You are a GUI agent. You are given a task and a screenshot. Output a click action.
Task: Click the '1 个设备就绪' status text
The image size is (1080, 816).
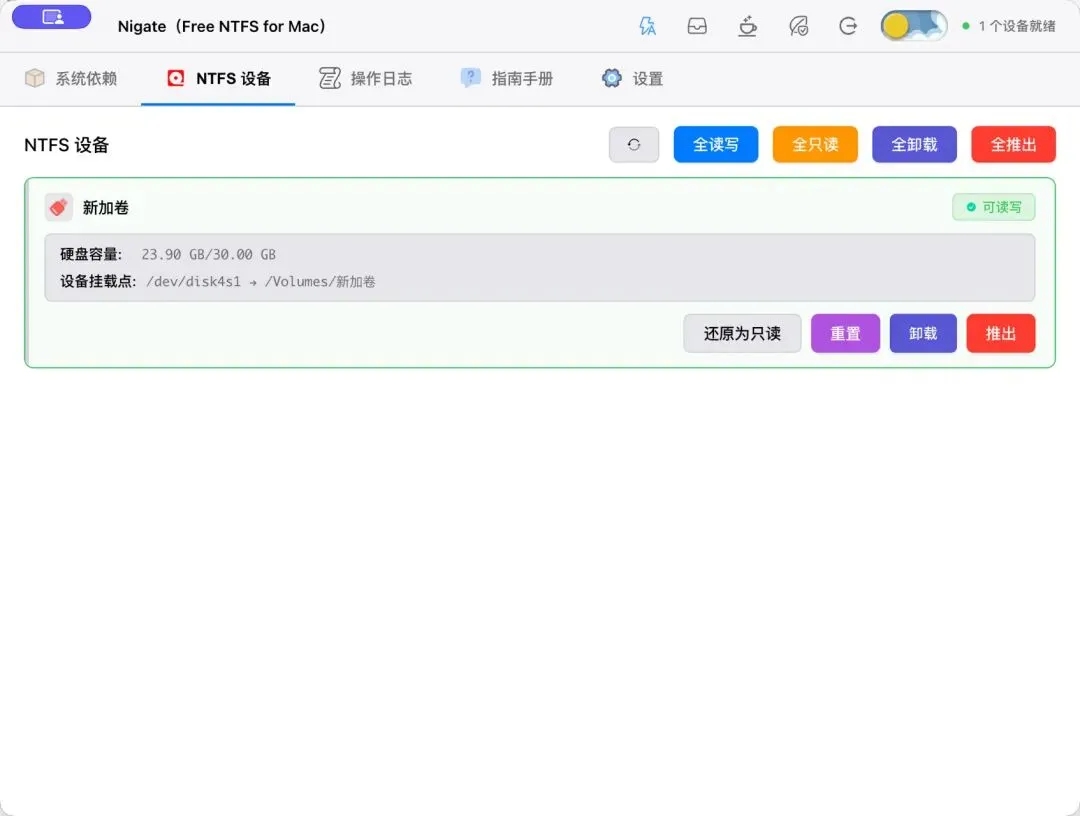coord(1017,26)
